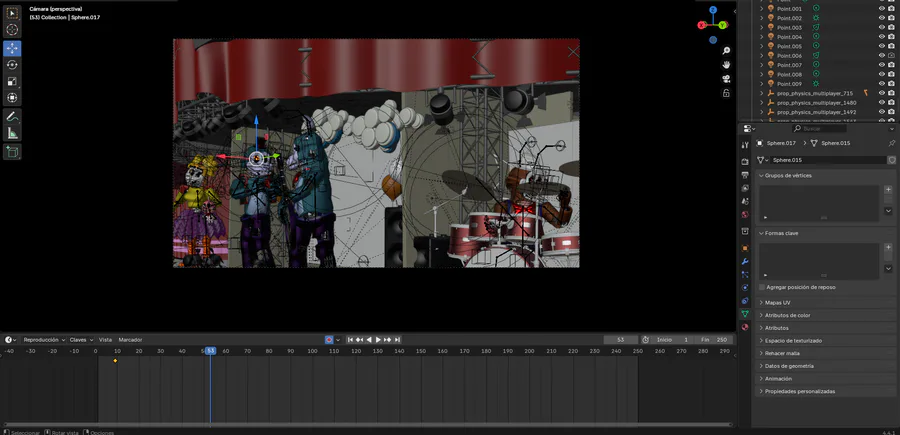Screen dimensions: 900x435
Task: Open the Object Constraints properties tab
Action: click(745, 301)
